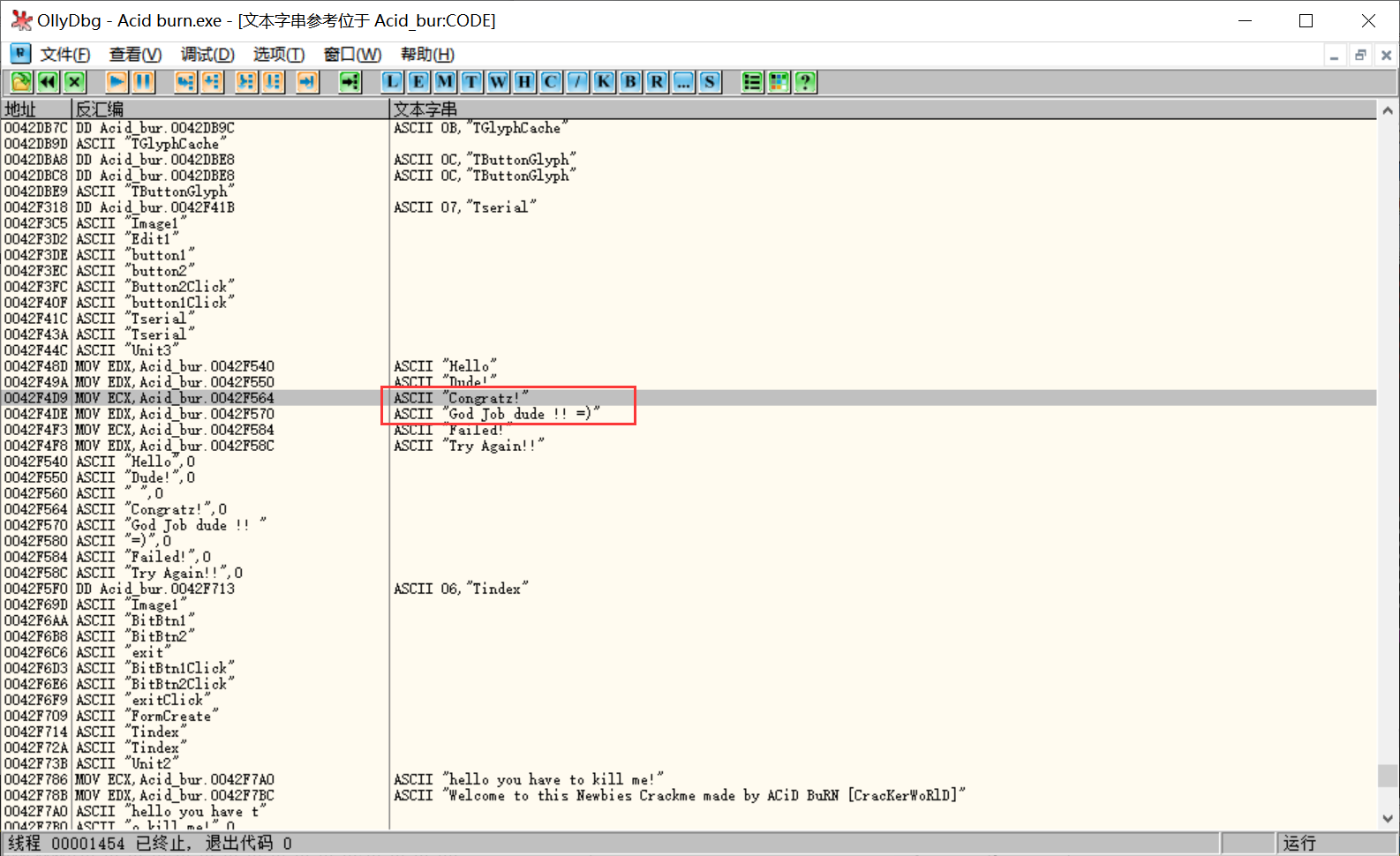Select row with "hello you have to kill me!"
1400x856 pixels.
[x=689, y=779]
